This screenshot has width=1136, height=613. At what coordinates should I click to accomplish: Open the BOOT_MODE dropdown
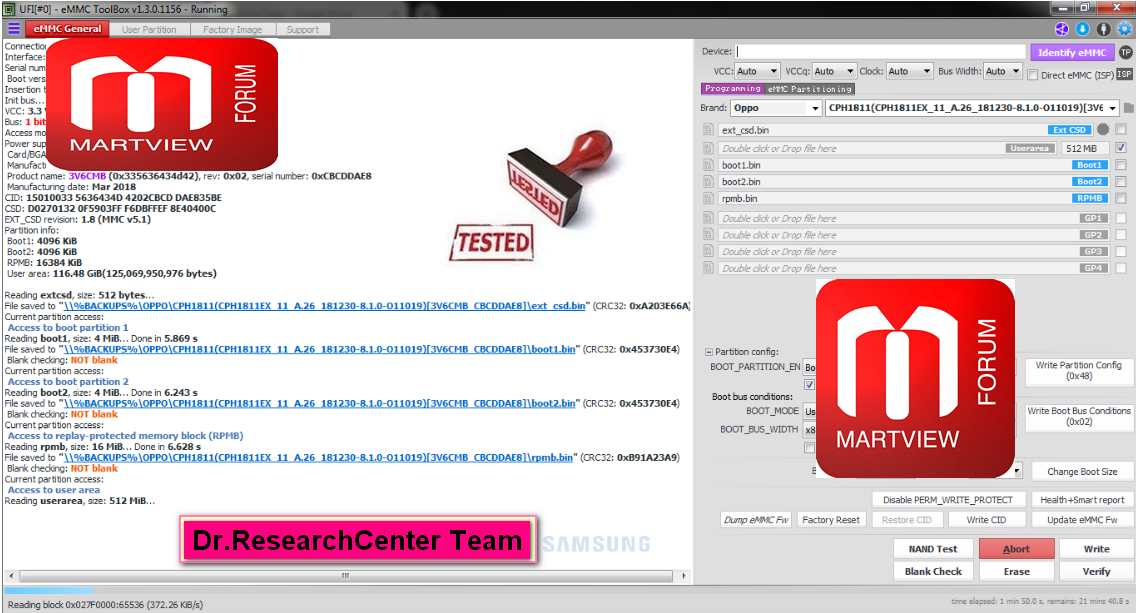point(810,411)
